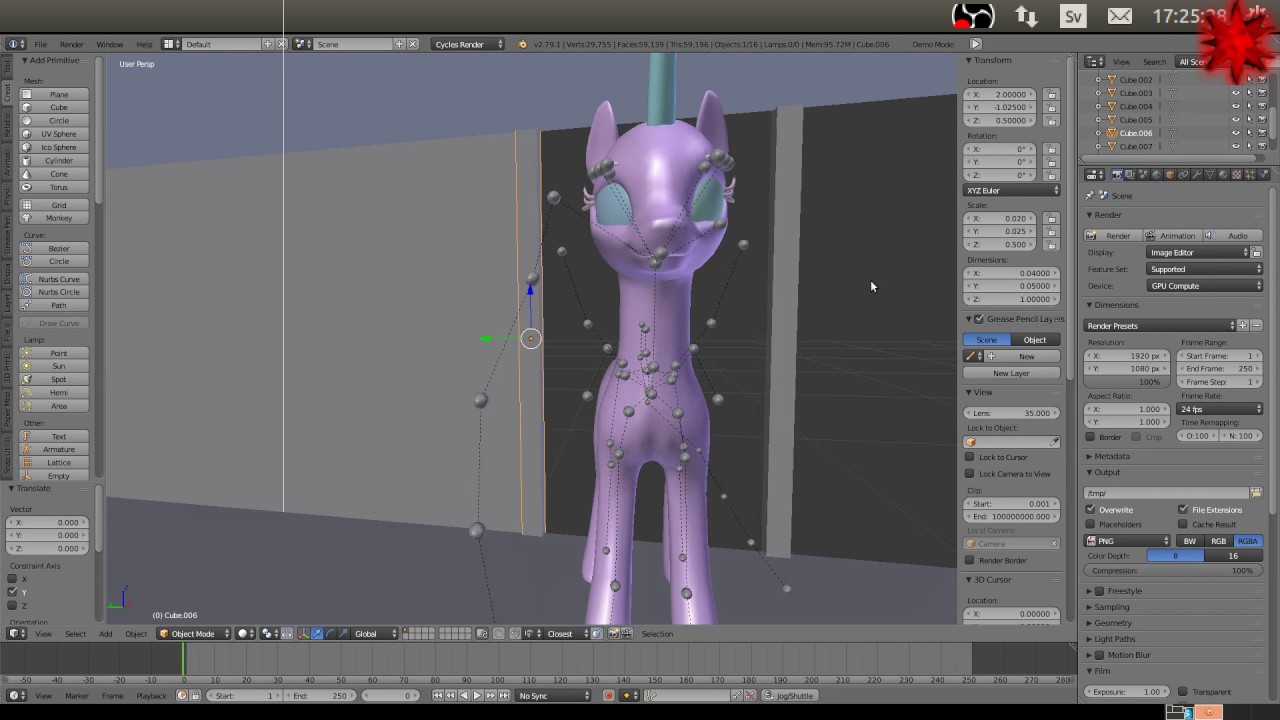Image resolution: width=1280 pixels, height=720 pixels.
Task: Open the Render Layers properties tab icon
Action: (1130, 175)
